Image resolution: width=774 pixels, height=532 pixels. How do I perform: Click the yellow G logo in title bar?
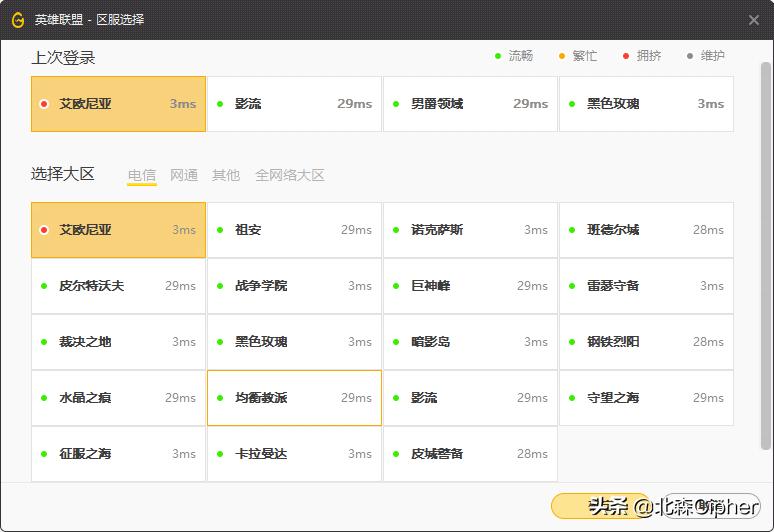tap(18, 20)
